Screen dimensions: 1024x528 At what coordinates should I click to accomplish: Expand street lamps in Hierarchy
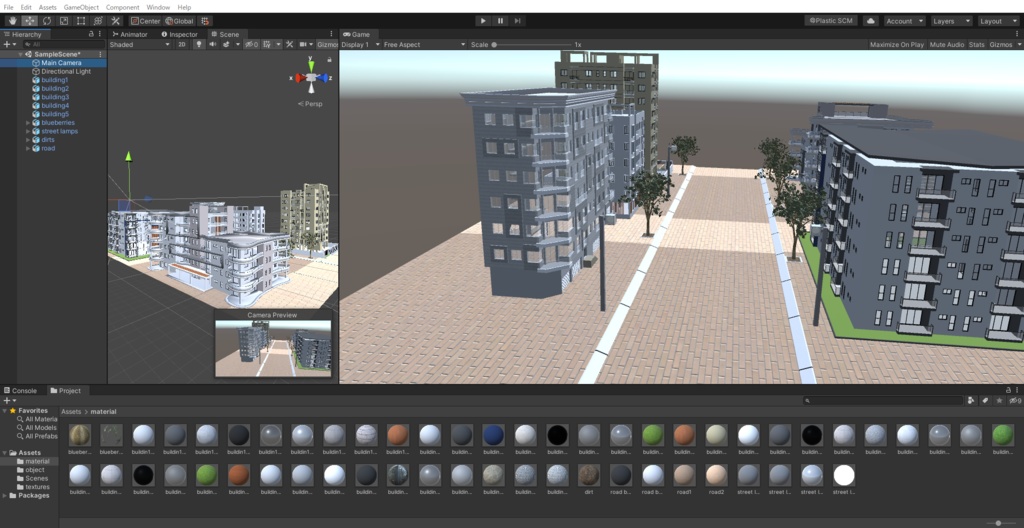tap(28, 131)
